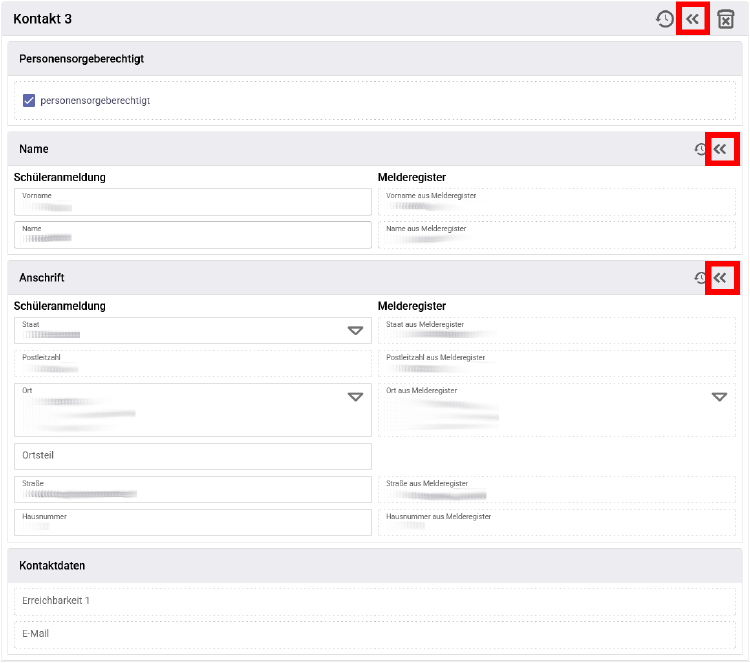Expand the Ort dropdown under Schüleranmeldung
The width and height of the screenshot is (750, 663).
pos(355,397)
